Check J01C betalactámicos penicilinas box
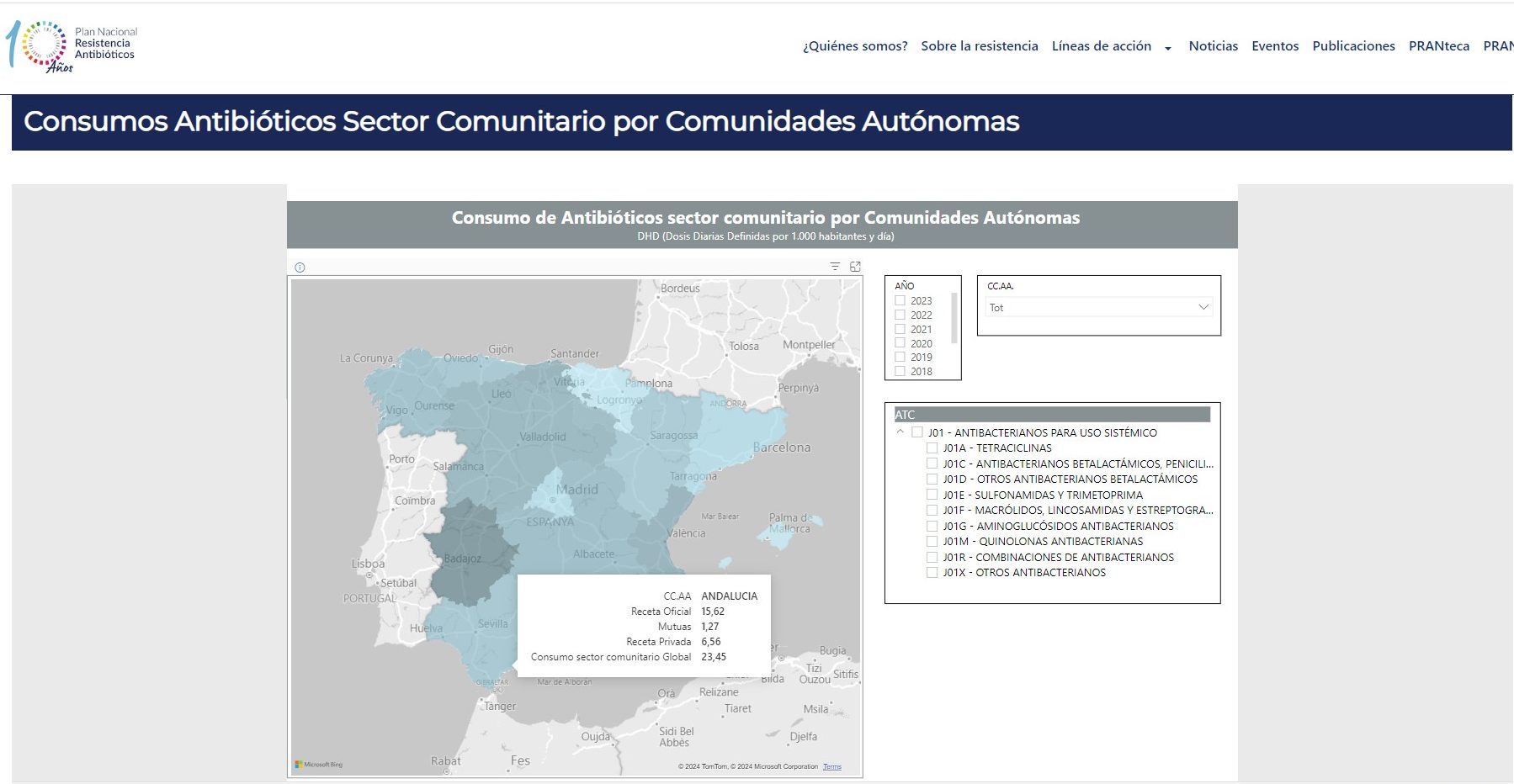Viewport: 1514px width, 784px height. (x=932, y=464)
